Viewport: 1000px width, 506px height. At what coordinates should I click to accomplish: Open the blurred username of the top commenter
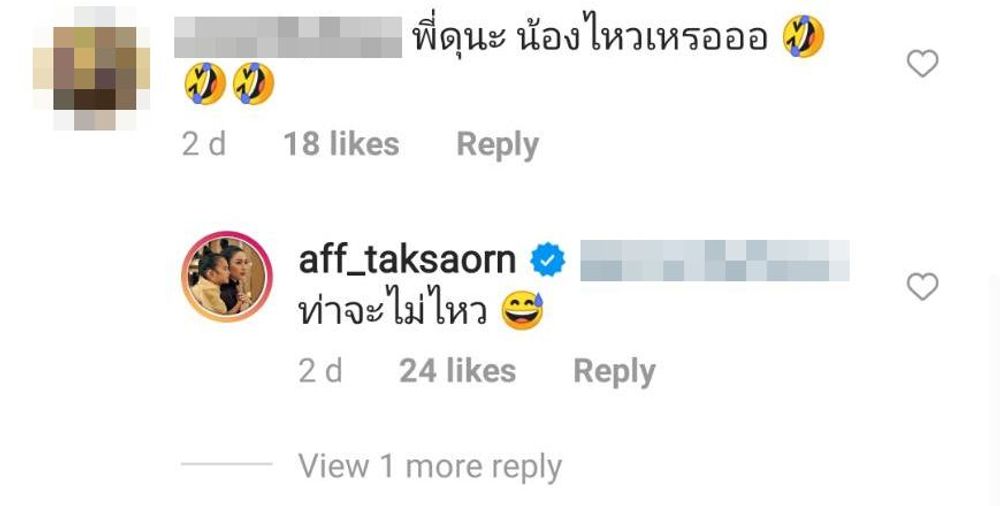coord(288,37)
